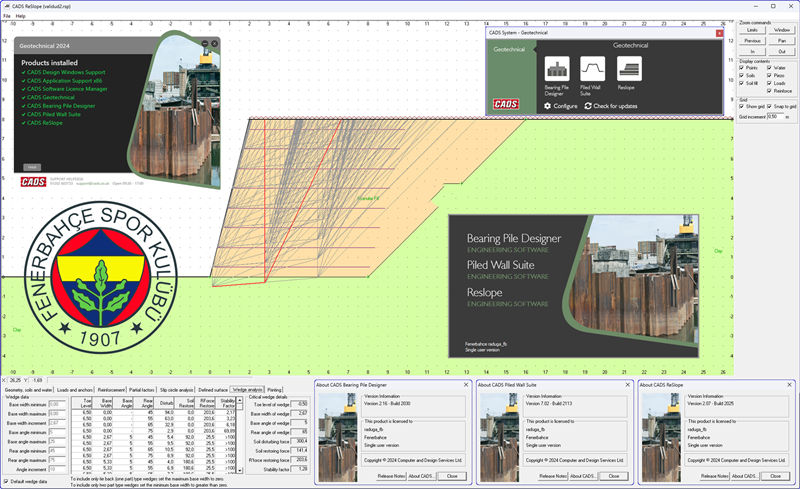800x489 pixels.
Task: Toggle Soils display checkbox
Action: [x=741, y=75]
